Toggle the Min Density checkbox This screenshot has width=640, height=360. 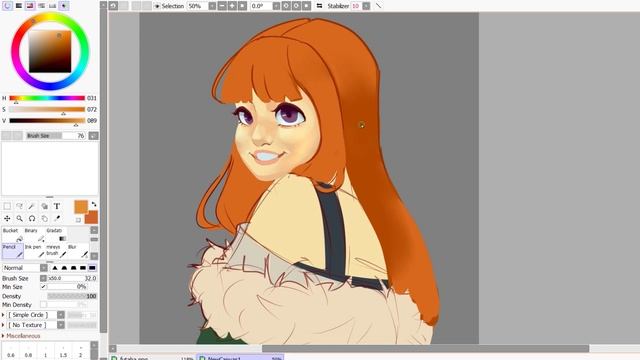click(x=43, y=304)
